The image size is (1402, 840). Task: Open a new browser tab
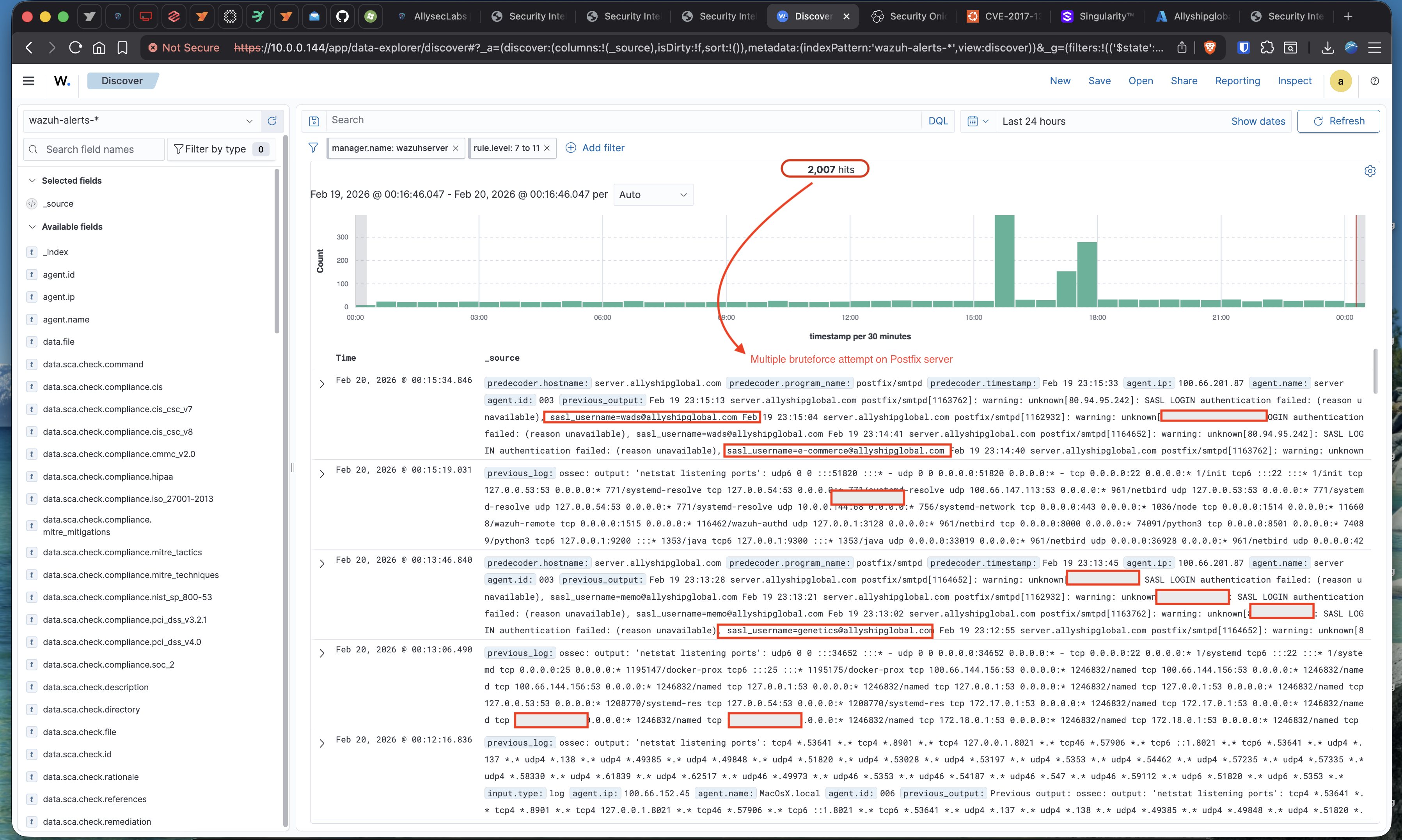tap(1348, 16)
